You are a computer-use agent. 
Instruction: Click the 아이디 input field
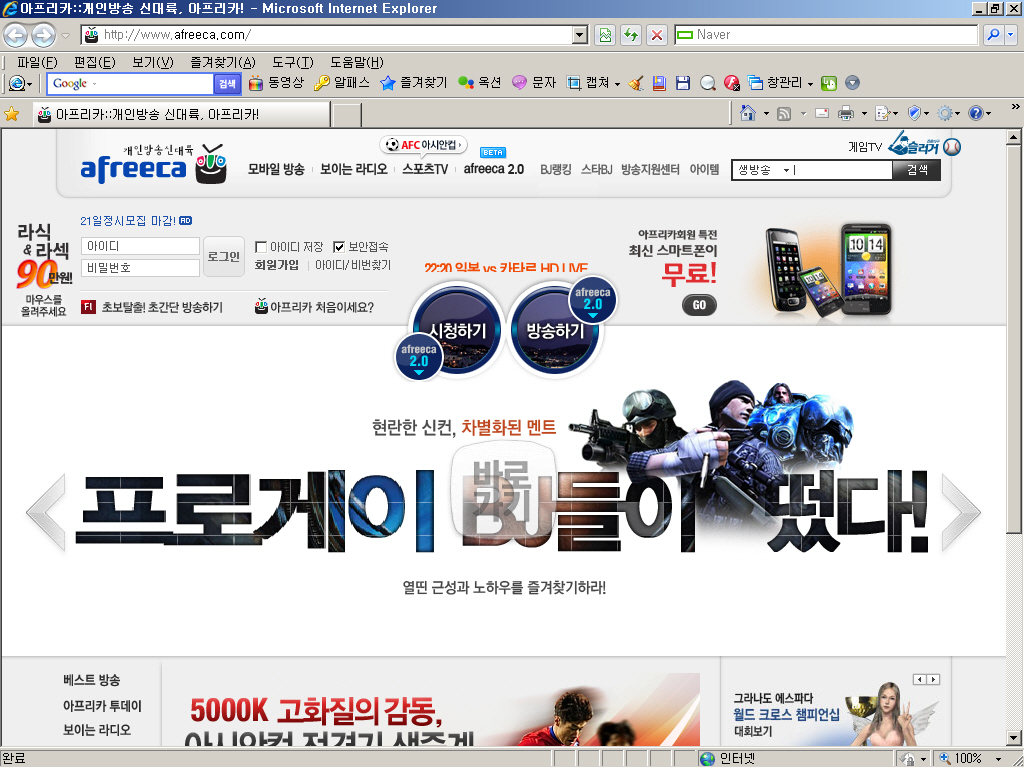[140, 246]
